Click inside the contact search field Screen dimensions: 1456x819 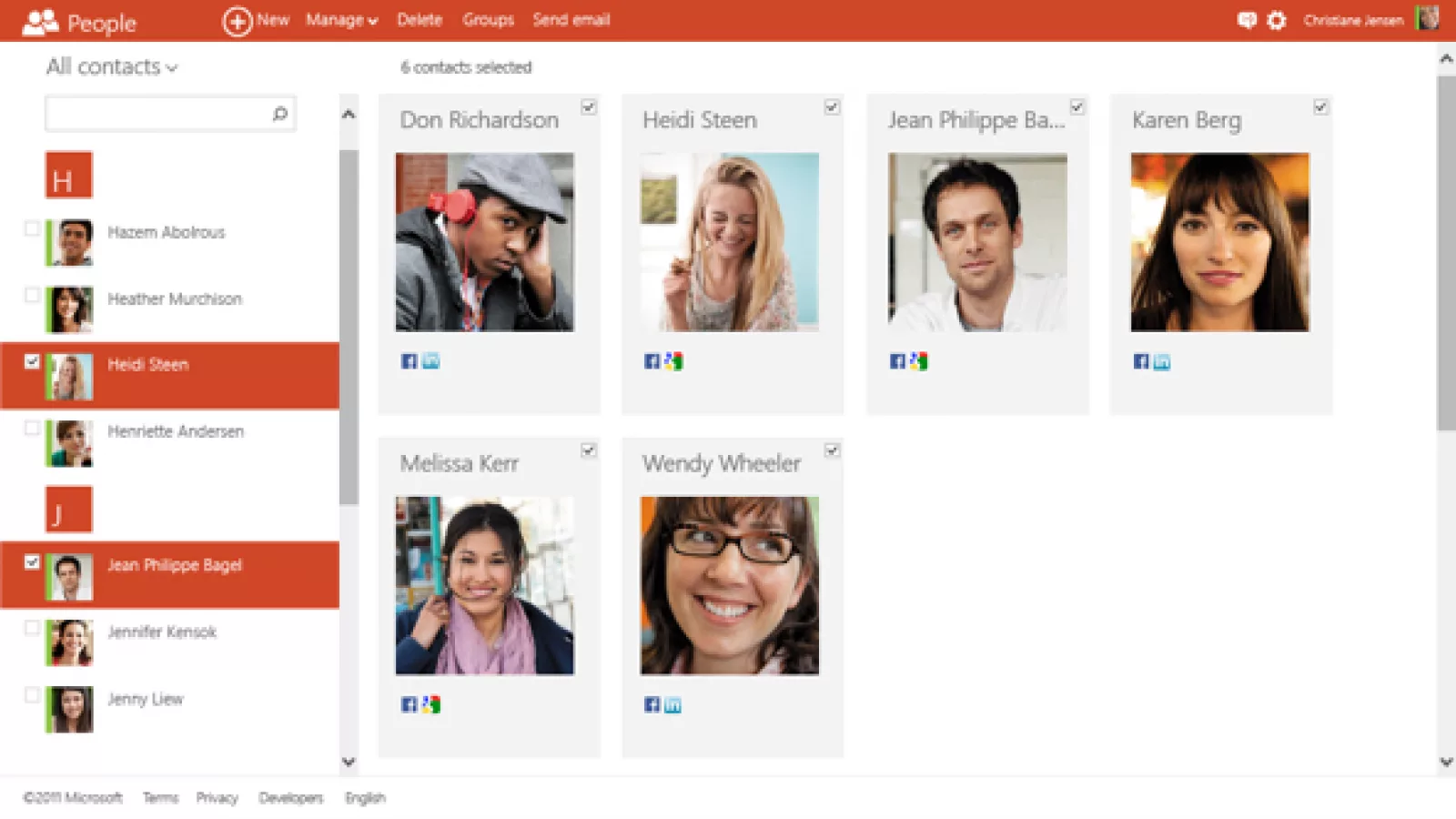[157, 114]
